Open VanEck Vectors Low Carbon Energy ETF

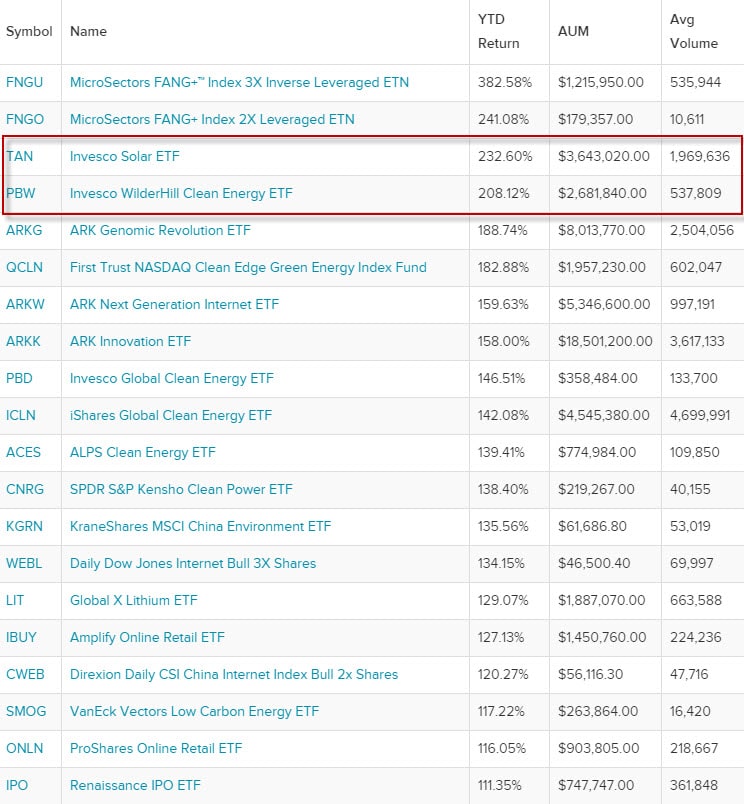click(194, 711)
